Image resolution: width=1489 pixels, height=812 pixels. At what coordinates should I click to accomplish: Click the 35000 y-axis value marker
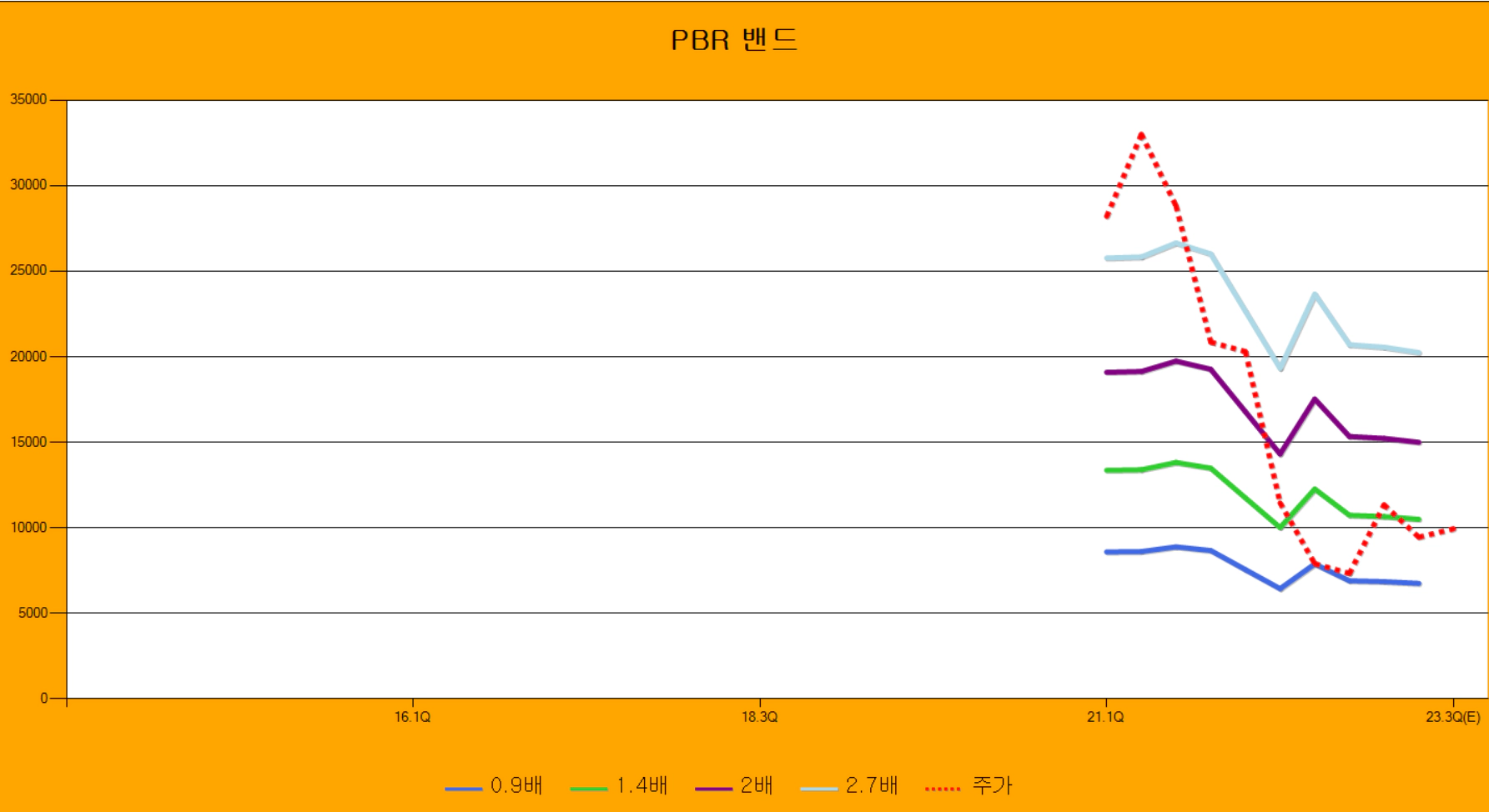click(28, 98)
